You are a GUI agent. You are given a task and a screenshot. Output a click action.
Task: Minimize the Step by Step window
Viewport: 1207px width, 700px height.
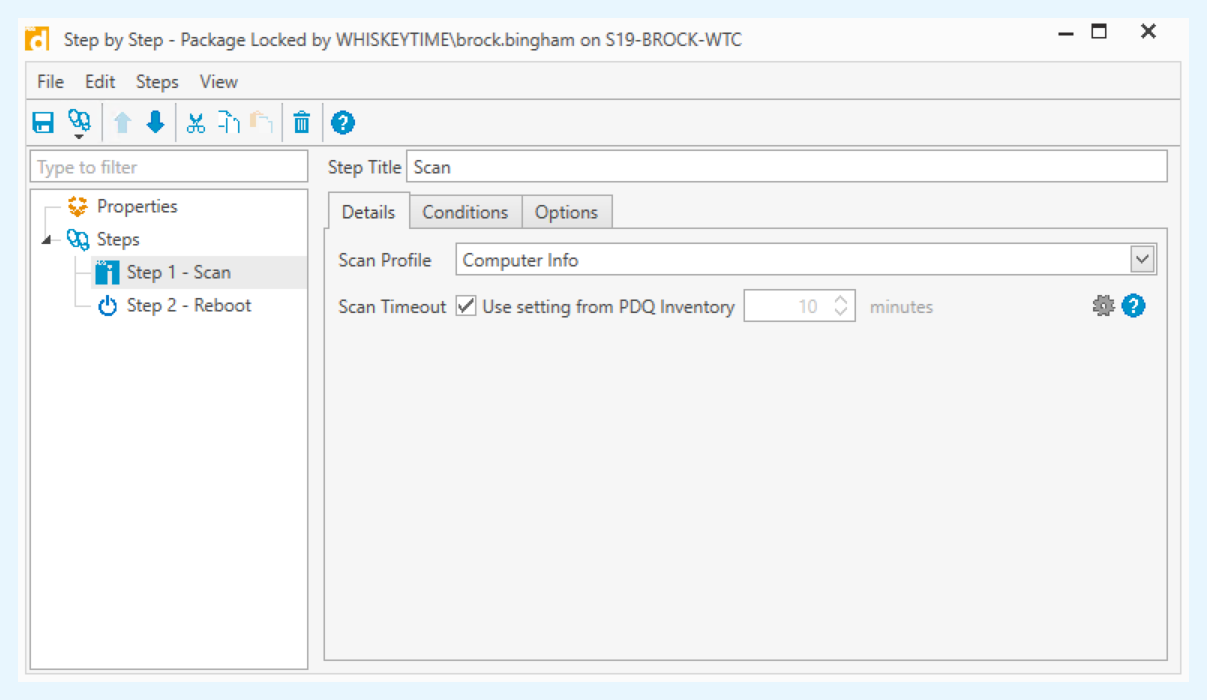tap(1066, 33)
